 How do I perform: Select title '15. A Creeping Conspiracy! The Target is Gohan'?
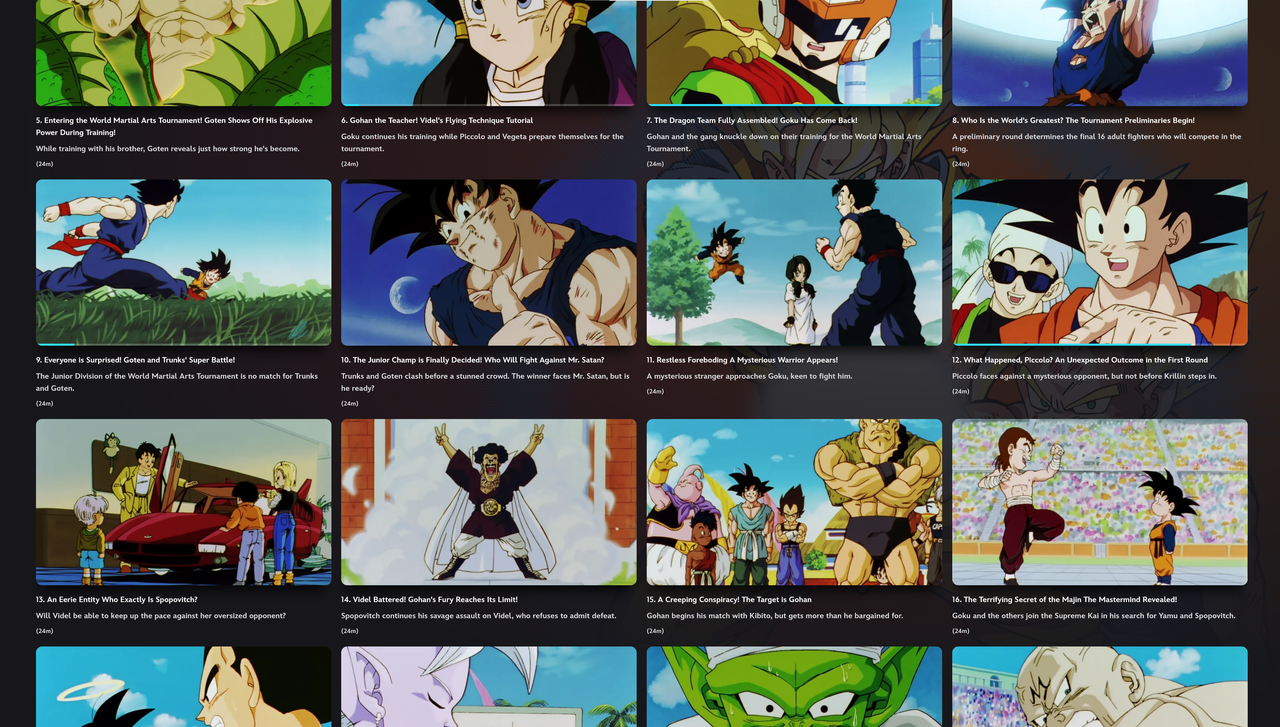pos(729,600)
